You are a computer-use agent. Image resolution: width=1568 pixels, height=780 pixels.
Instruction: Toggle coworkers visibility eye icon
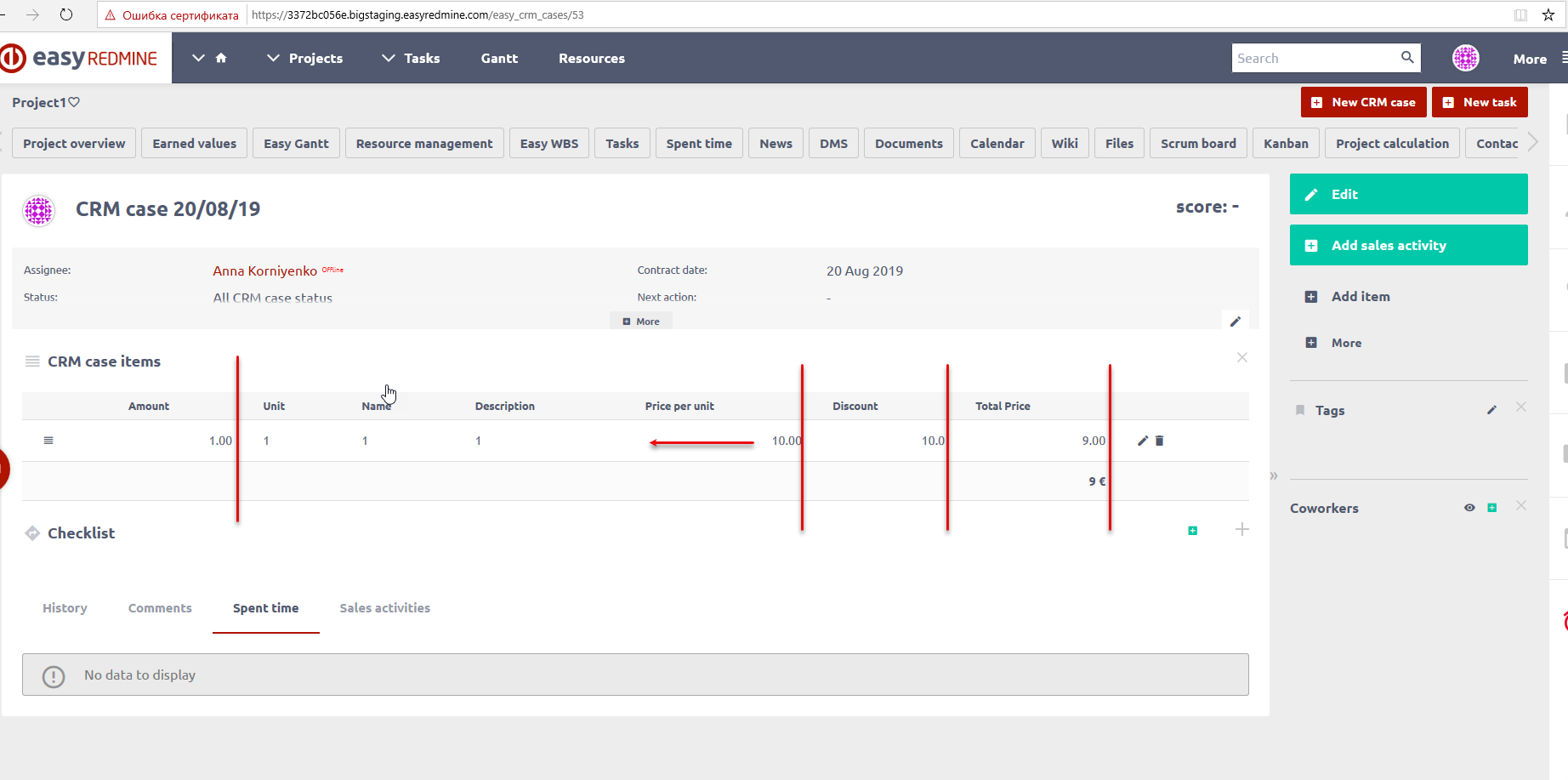1469,508
